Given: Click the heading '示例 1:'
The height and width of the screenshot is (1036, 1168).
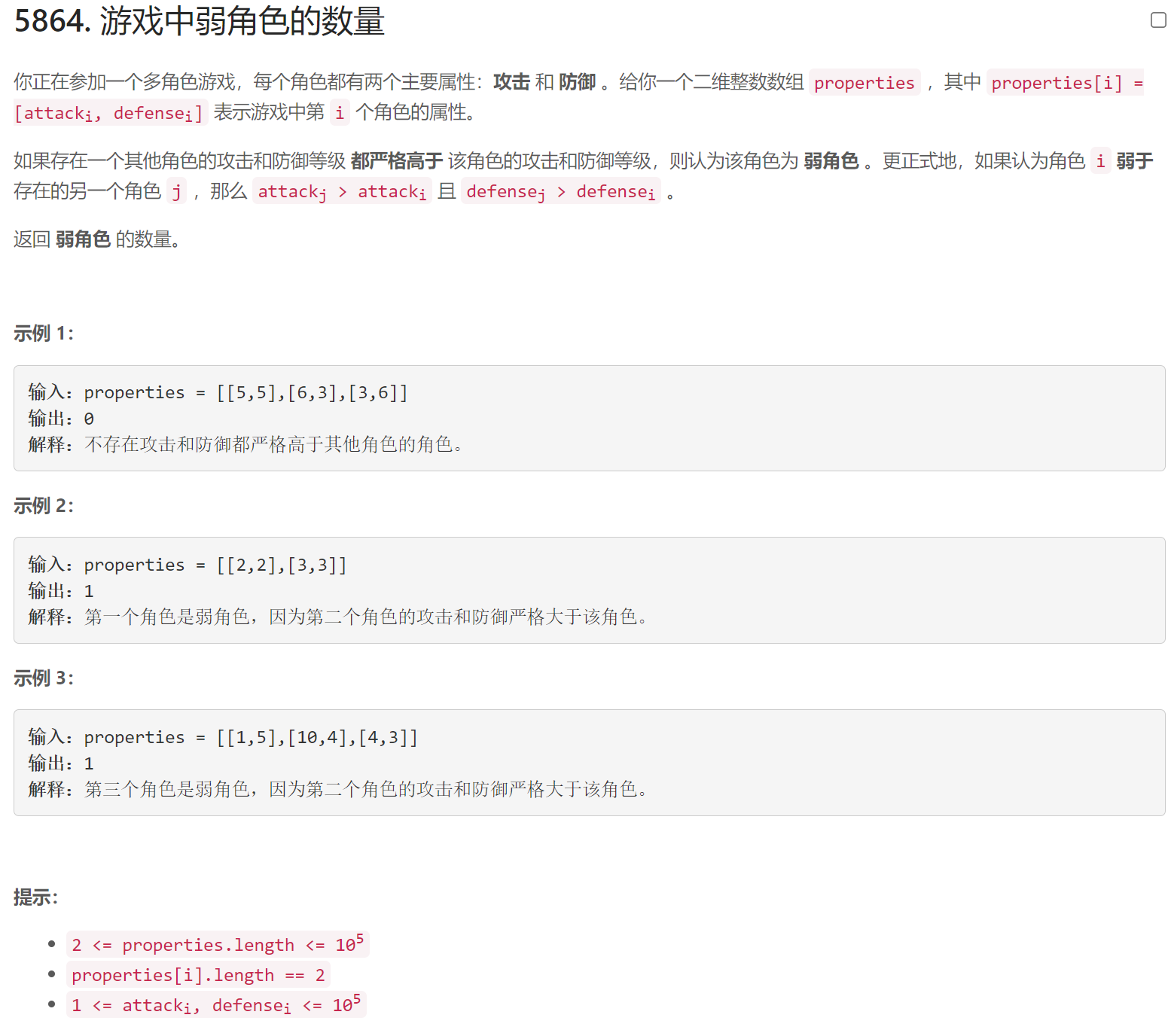Looking at the screenshot, I should (x=44, y=334).
